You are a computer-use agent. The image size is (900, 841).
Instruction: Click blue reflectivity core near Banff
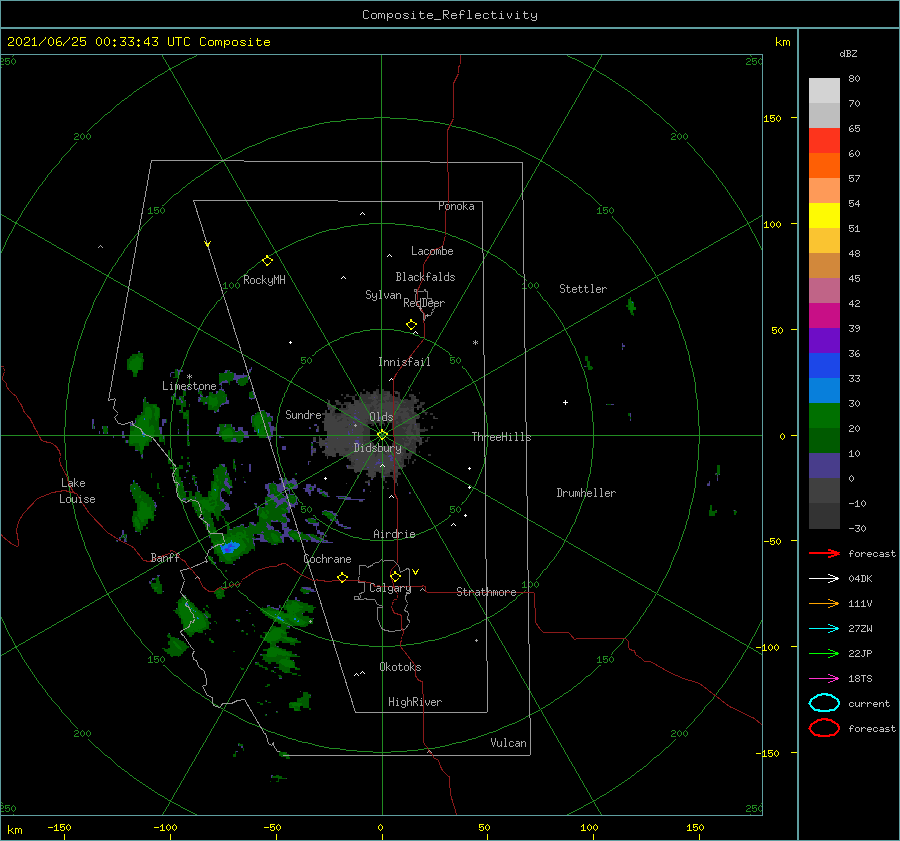point(230,547)
